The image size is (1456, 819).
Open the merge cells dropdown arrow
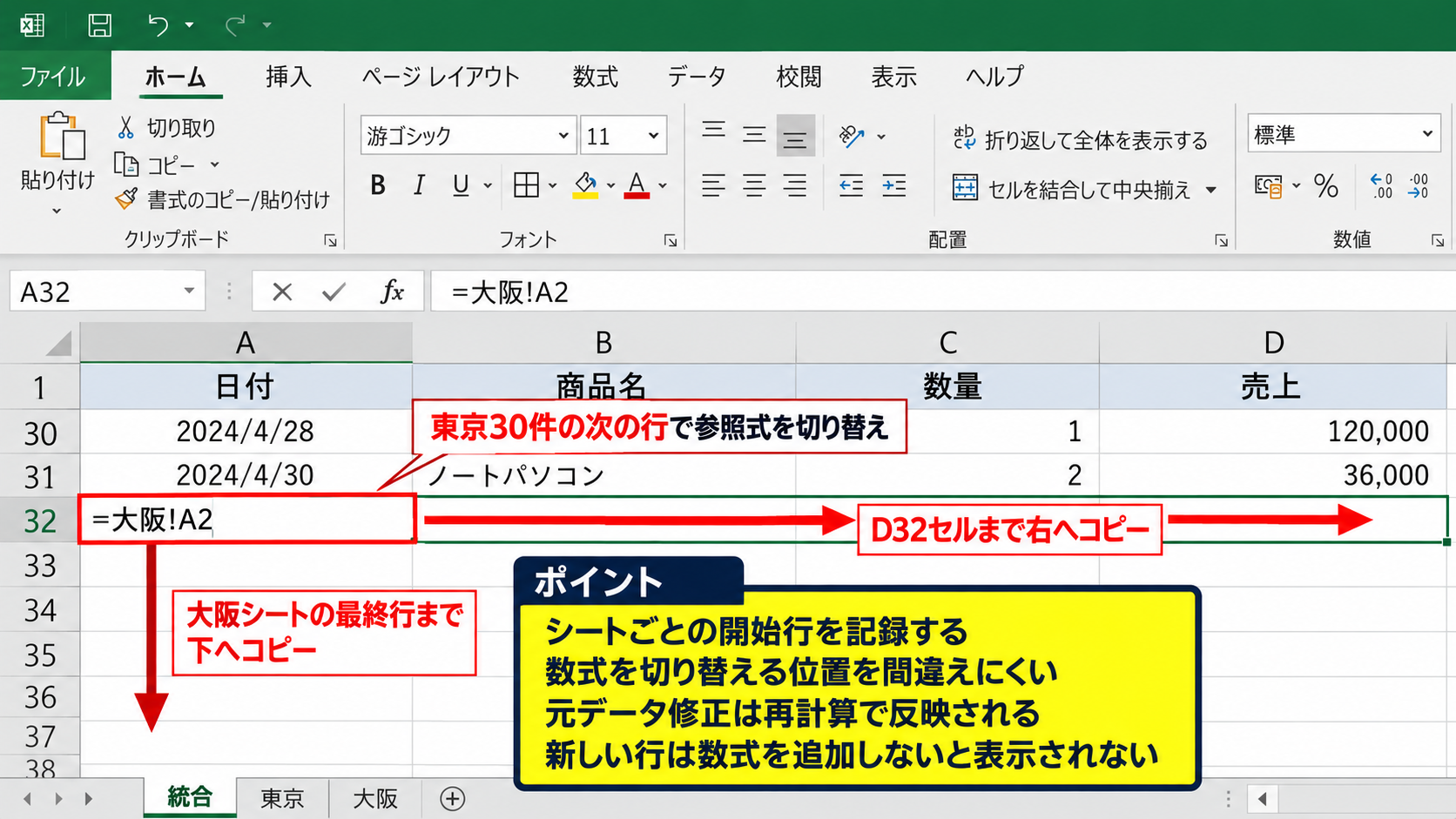coord(1211,190)
